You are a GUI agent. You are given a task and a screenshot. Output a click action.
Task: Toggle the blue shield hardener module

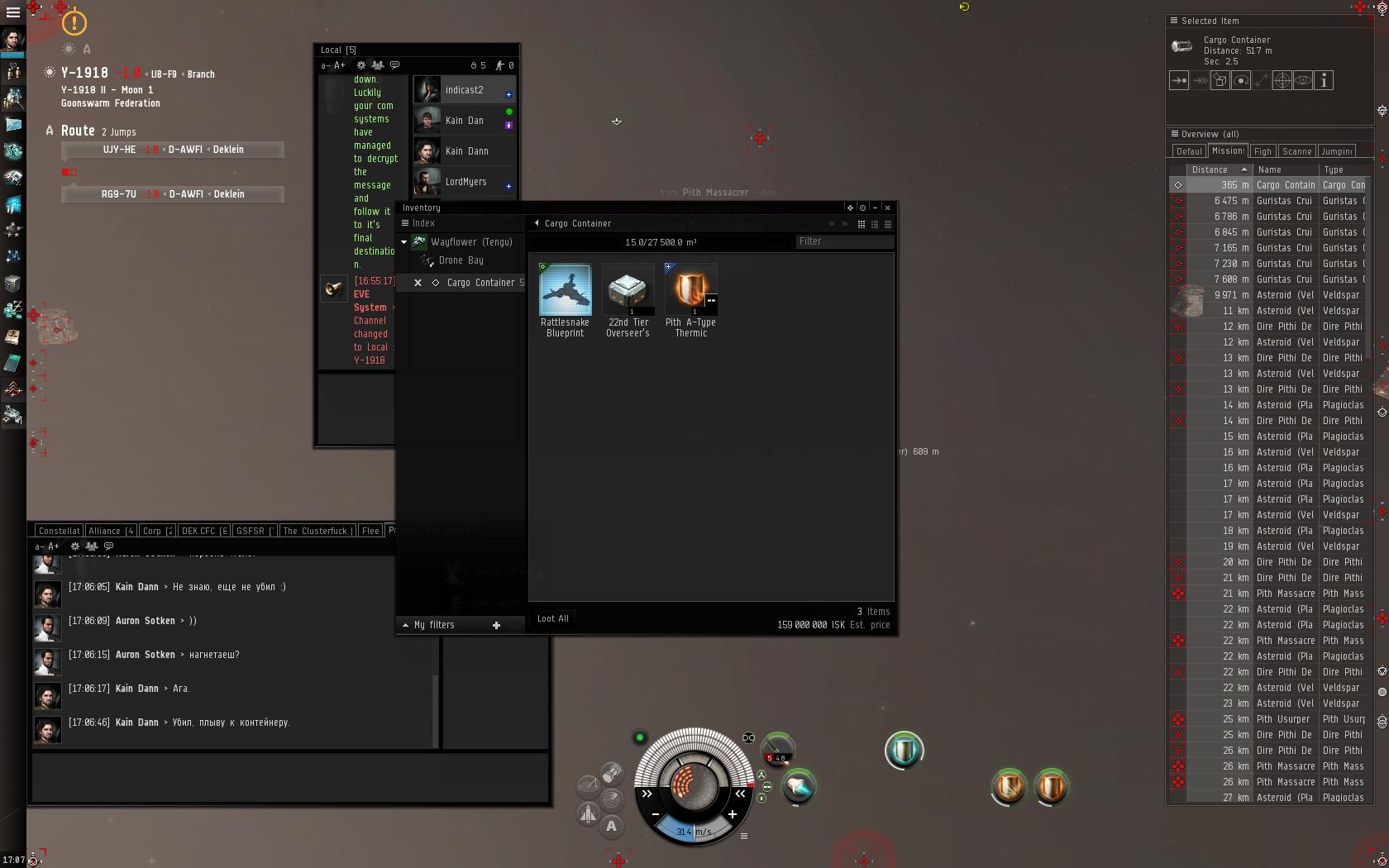(x=904, y=750)
